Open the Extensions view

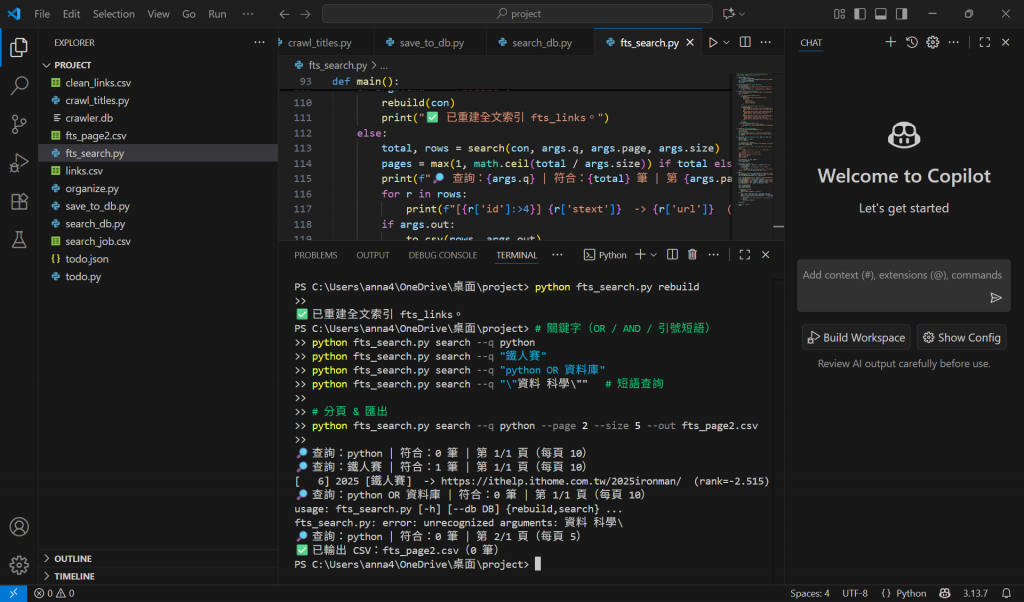point(18,201)
